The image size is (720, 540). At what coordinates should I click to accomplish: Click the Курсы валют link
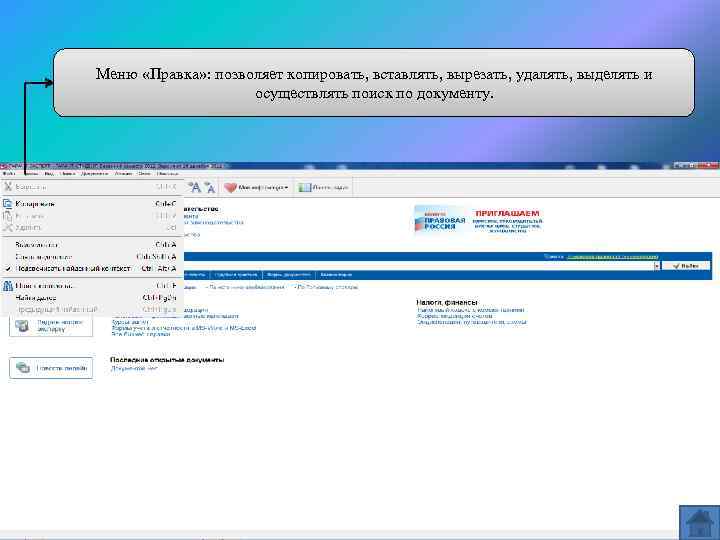point(130,322)
